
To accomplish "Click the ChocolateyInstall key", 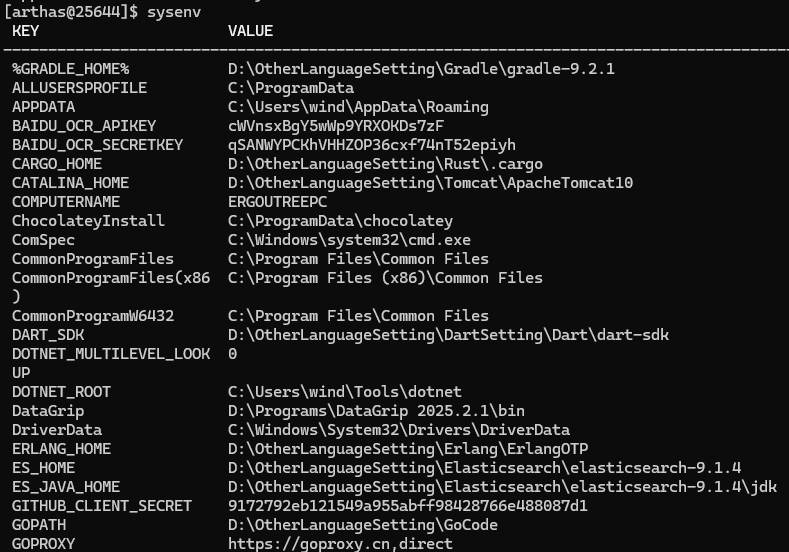I will 88,221.
